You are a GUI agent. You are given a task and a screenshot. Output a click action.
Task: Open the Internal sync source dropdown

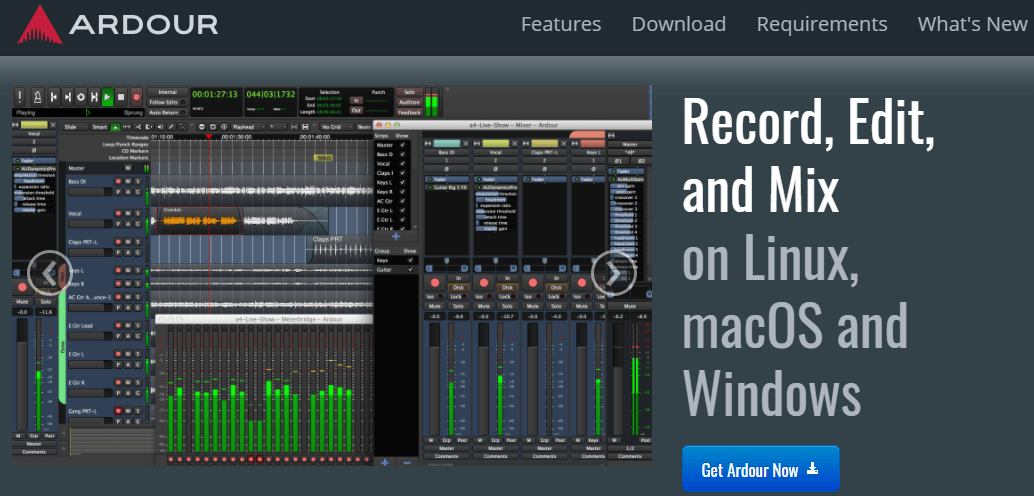(167, 92)
